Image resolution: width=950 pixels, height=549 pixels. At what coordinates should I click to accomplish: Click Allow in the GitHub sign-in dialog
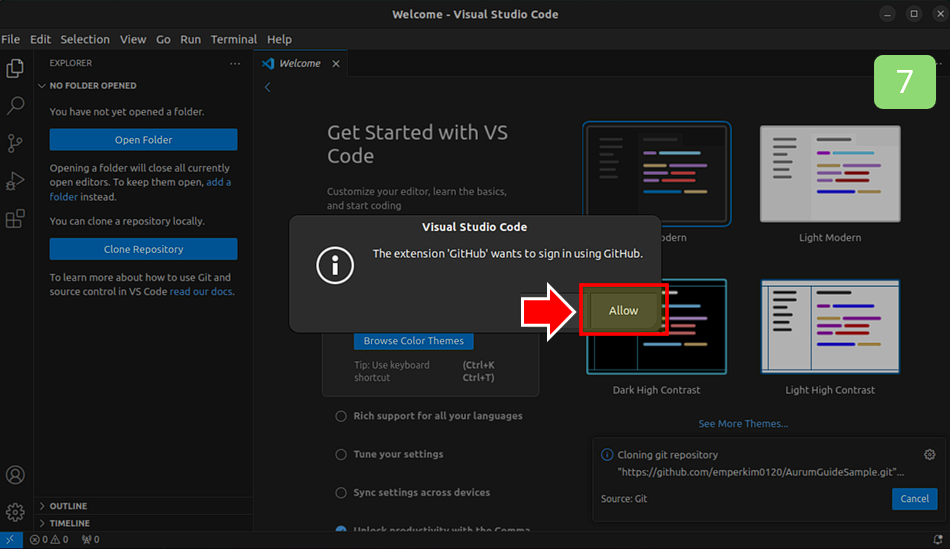623,310
